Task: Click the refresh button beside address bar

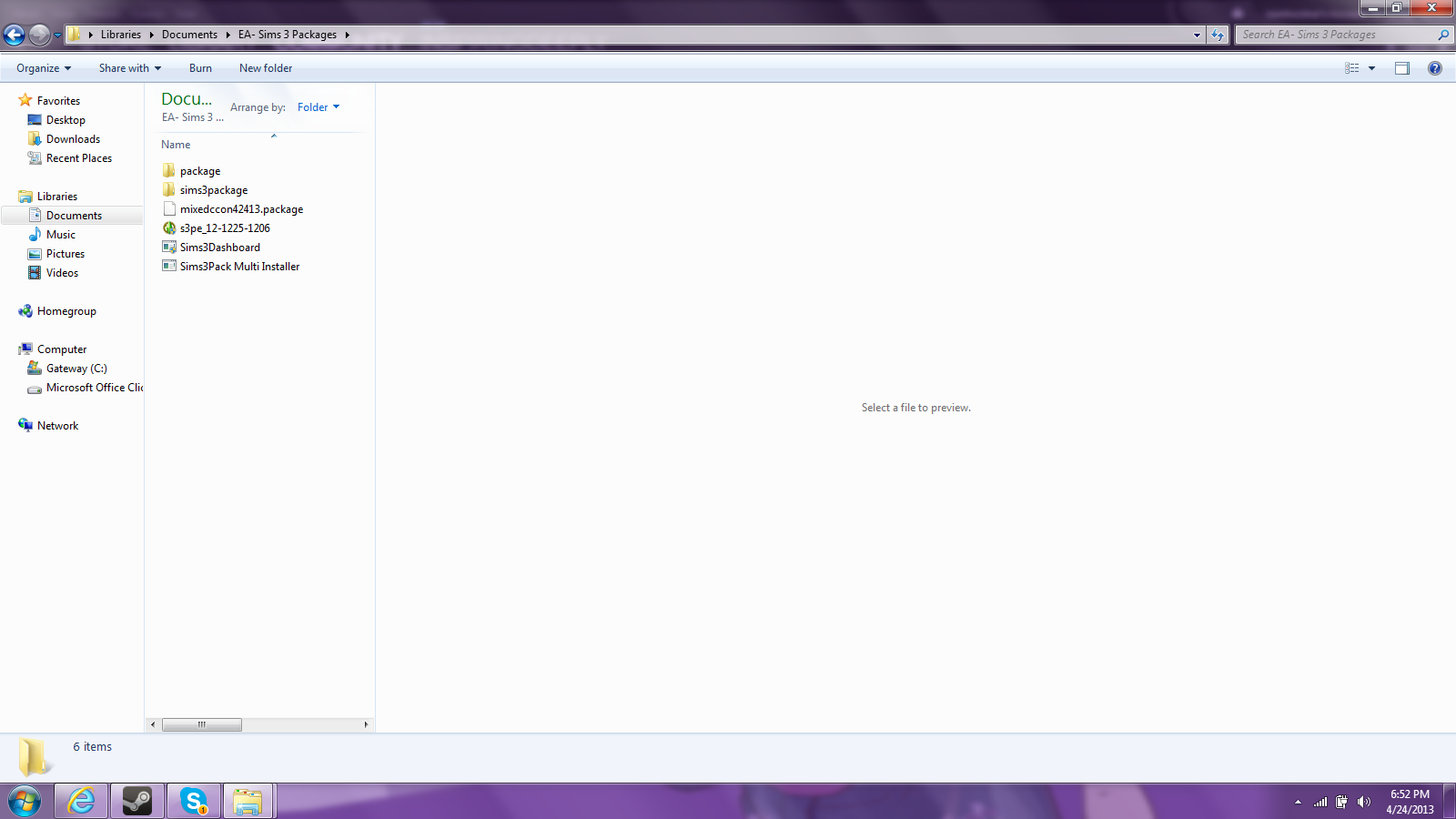Action: (1218, 35)
